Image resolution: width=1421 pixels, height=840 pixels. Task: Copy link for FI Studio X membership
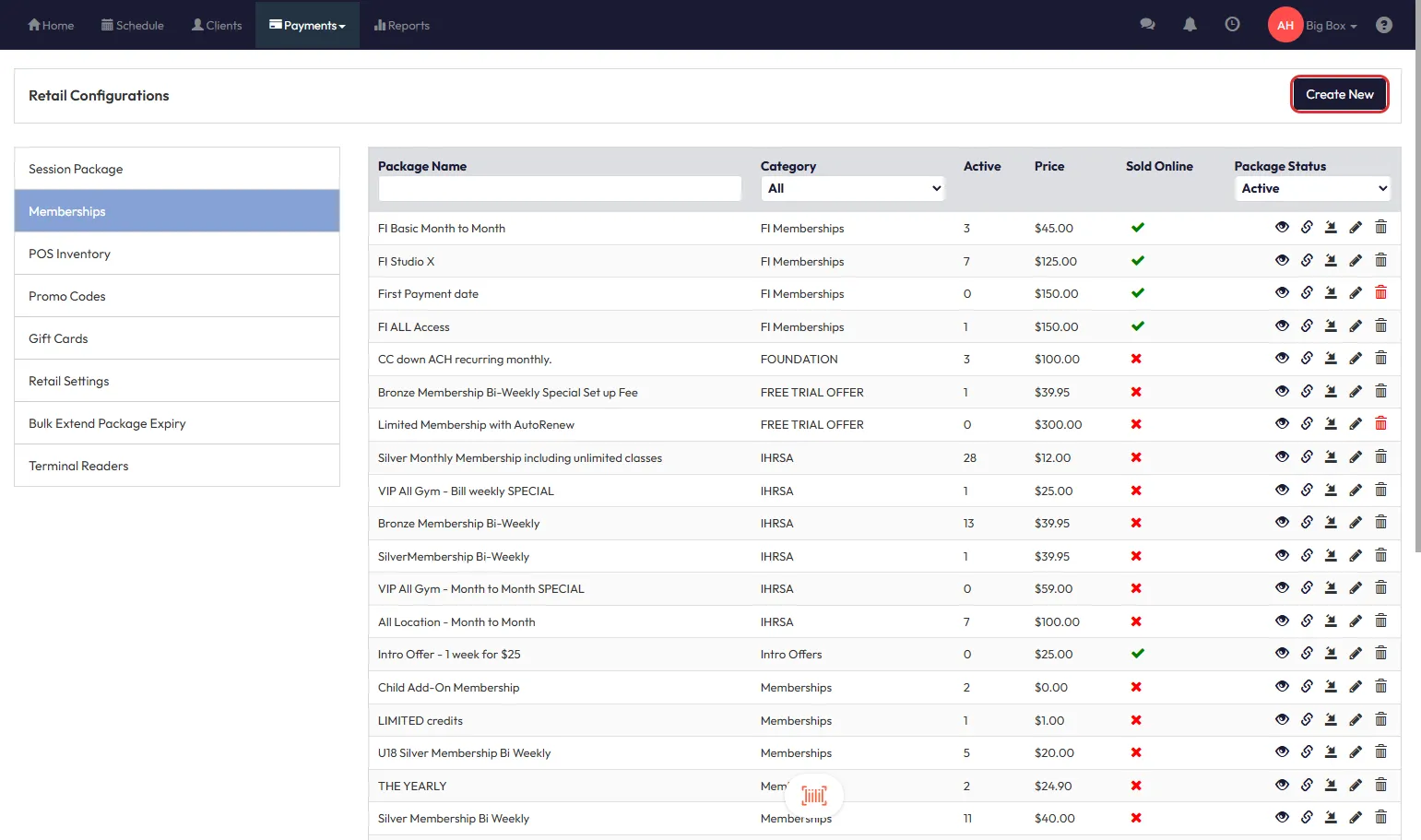click(x=1307, y=261)
